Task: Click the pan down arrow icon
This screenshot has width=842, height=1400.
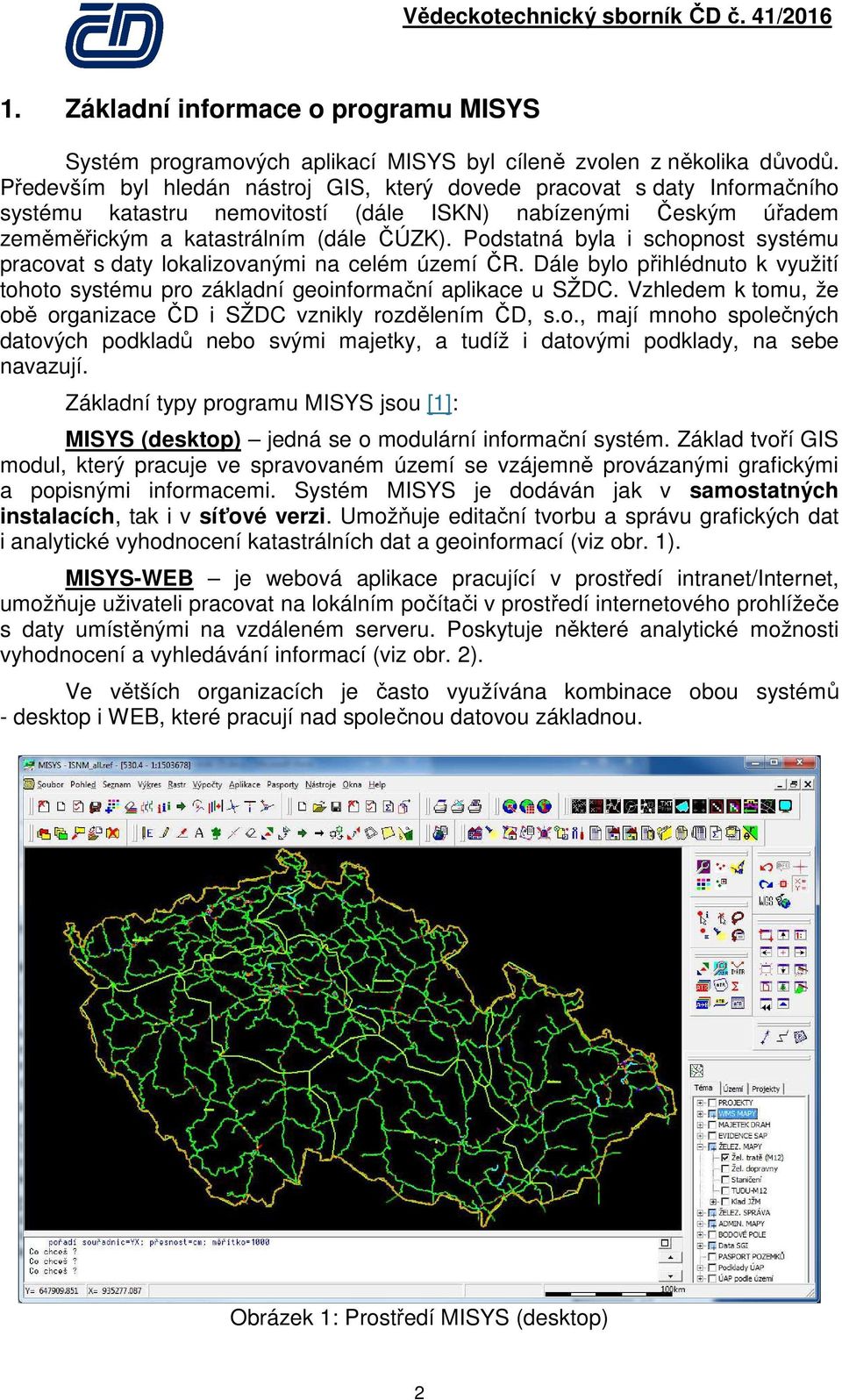Action: pyautogui.click(x=783, y=969)
